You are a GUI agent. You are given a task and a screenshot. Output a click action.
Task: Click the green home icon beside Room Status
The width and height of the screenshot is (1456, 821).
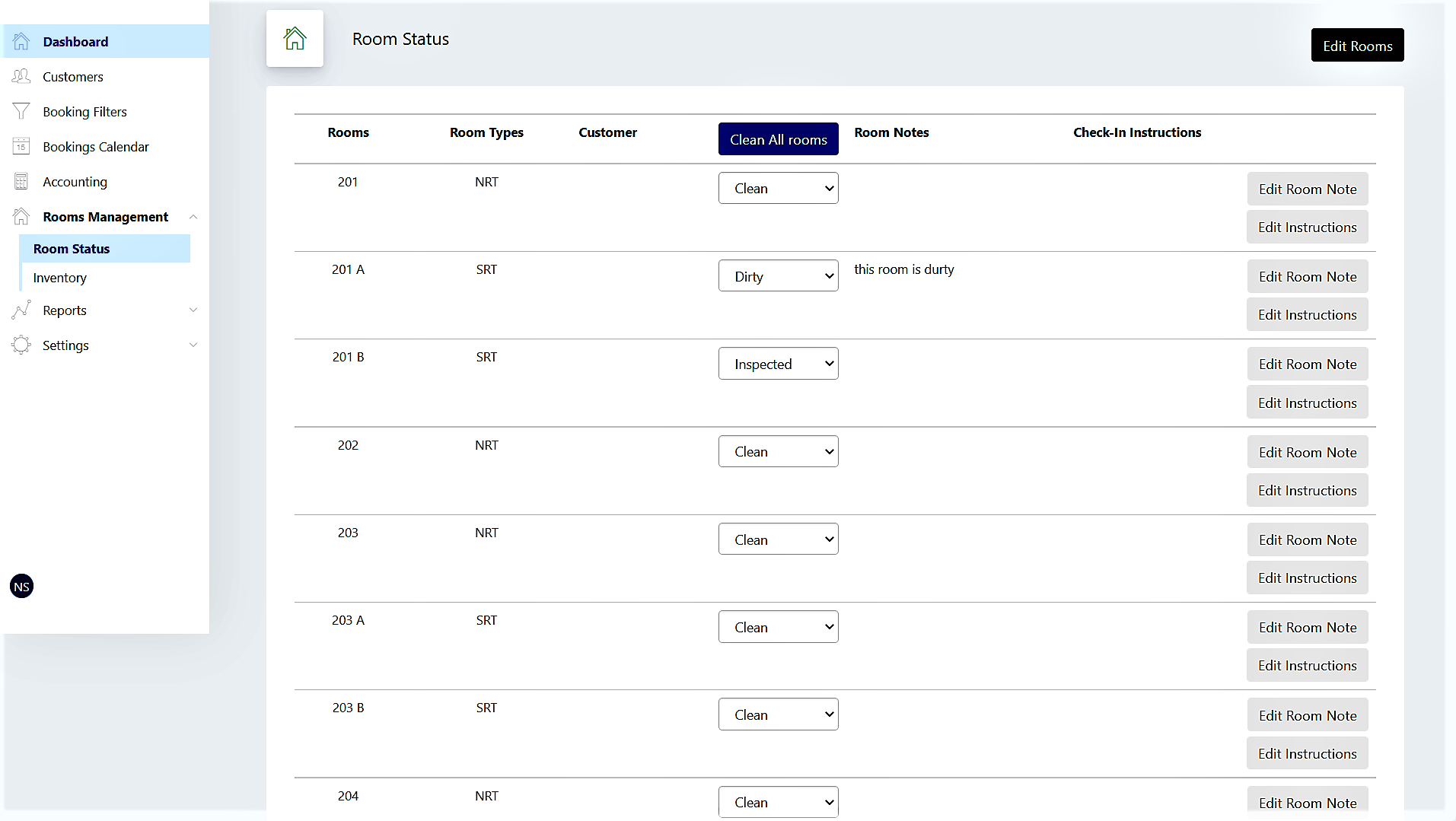(295, 38)
